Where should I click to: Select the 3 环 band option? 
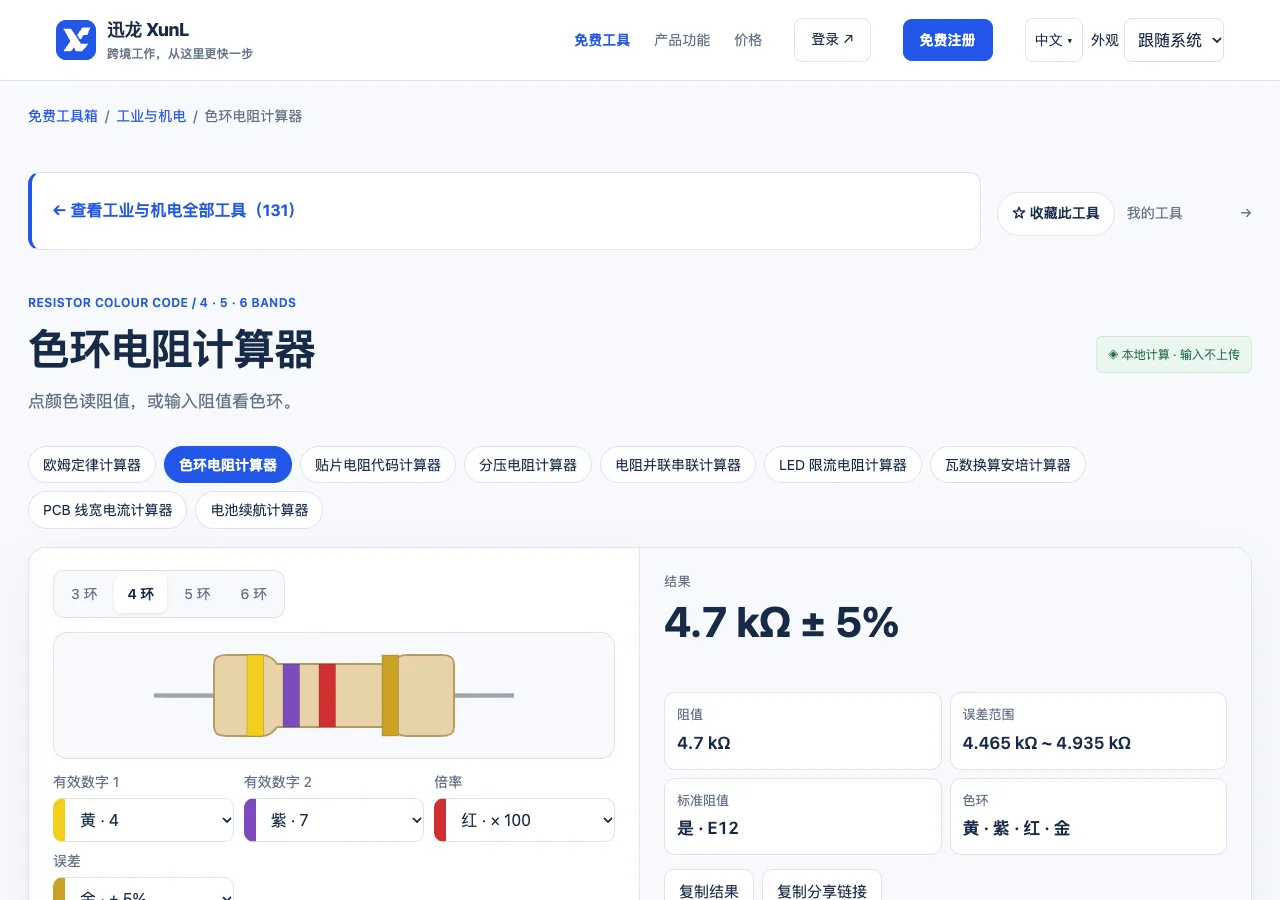(84, 594)
